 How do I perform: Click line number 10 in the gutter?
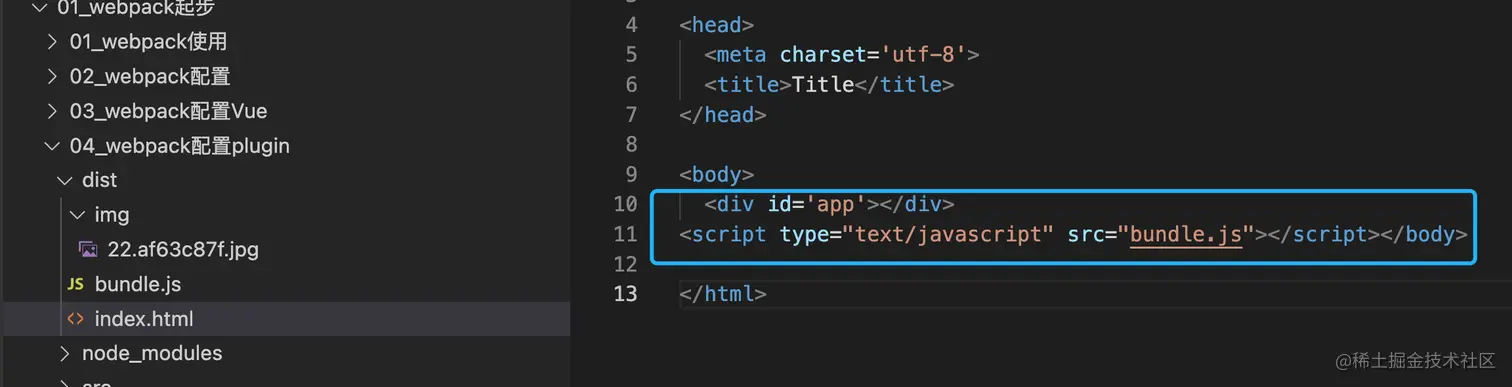[x=625, y=205]
